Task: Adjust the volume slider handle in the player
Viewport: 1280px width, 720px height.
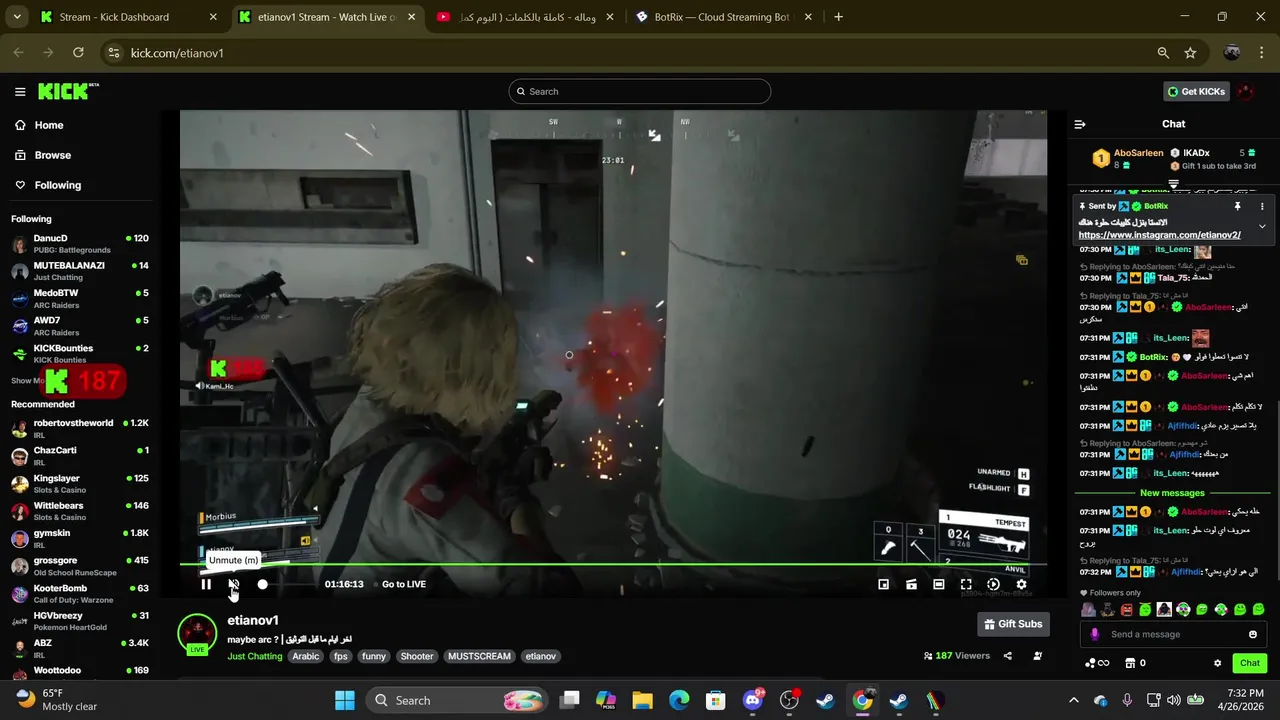Action: 262,584
